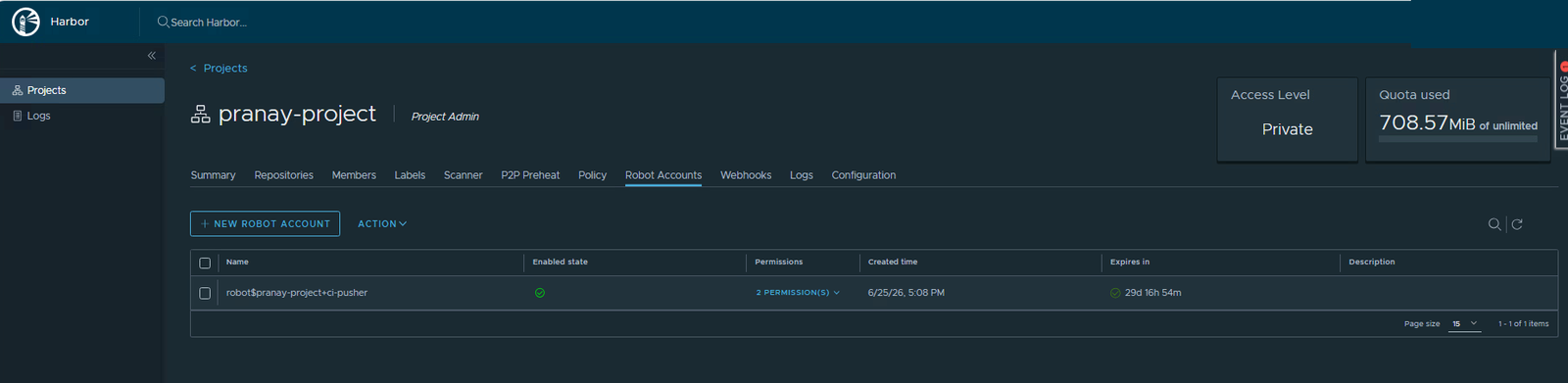Go to the Scanner tab
The width and height of the screenshot is (1568, 383).
coord(463,175)
